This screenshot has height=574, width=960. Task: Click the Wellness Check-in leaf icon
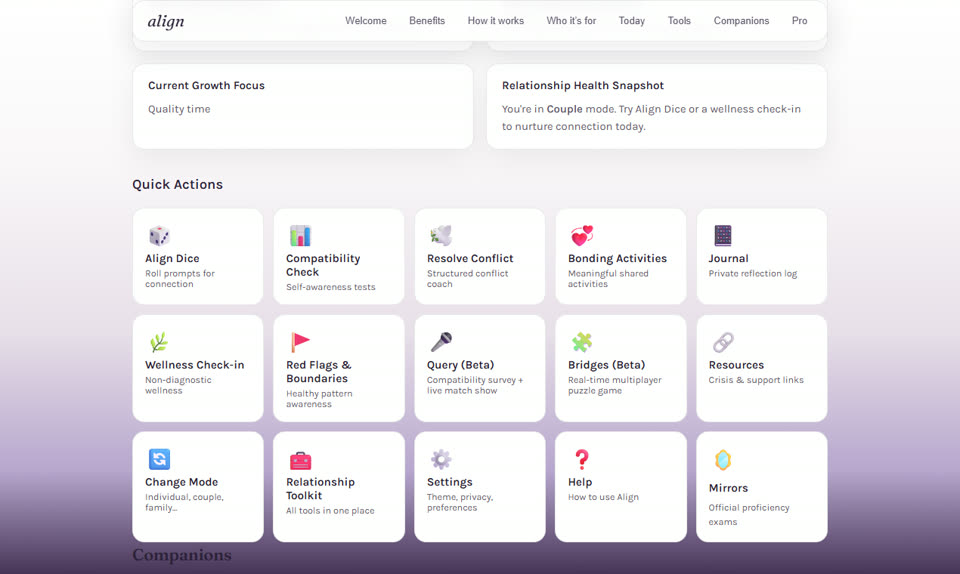[159, 342]
